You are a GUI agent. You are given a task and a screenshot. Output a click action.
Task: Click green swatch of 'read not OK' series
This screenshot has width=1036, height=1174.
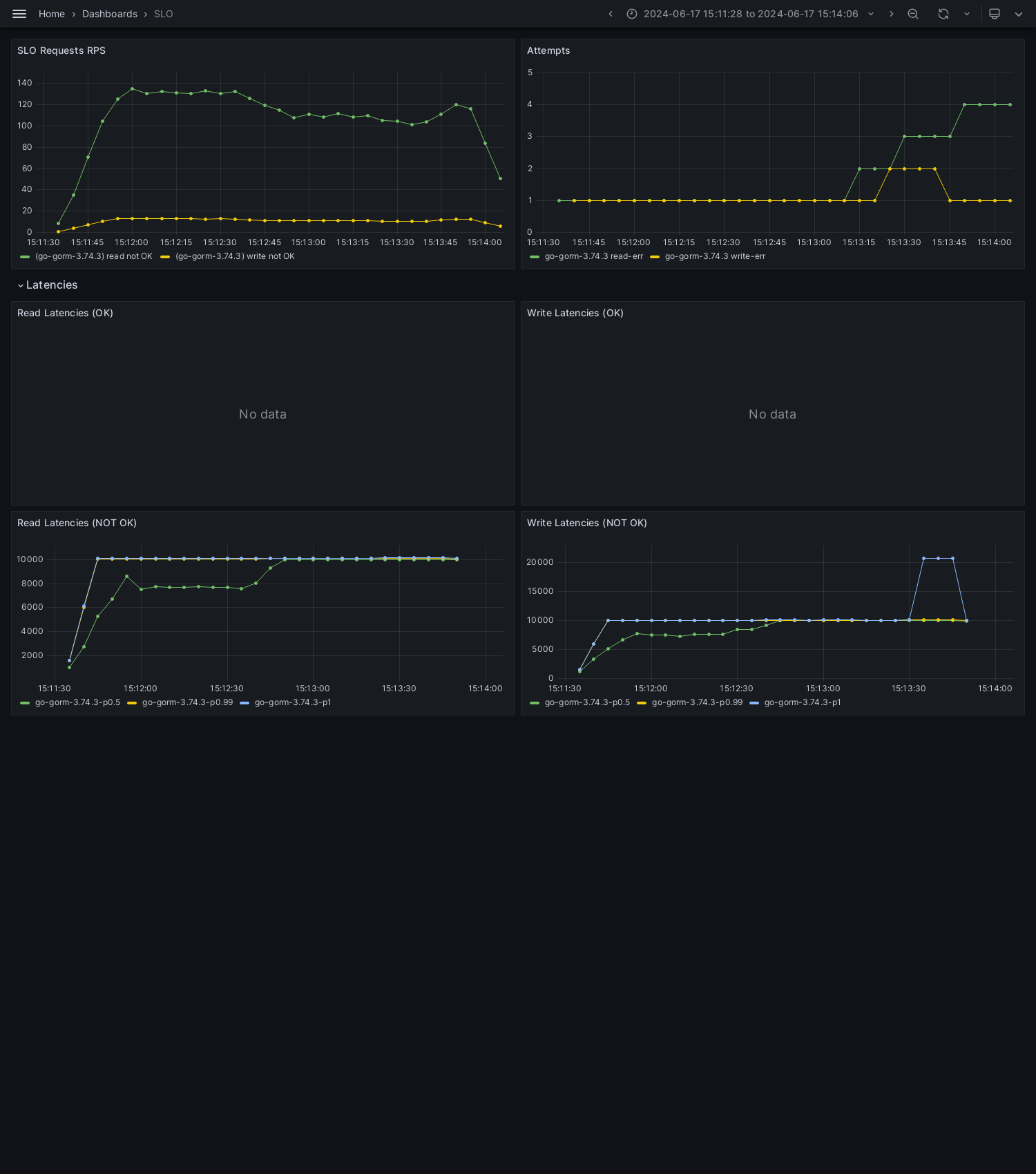tap(25, 256)
